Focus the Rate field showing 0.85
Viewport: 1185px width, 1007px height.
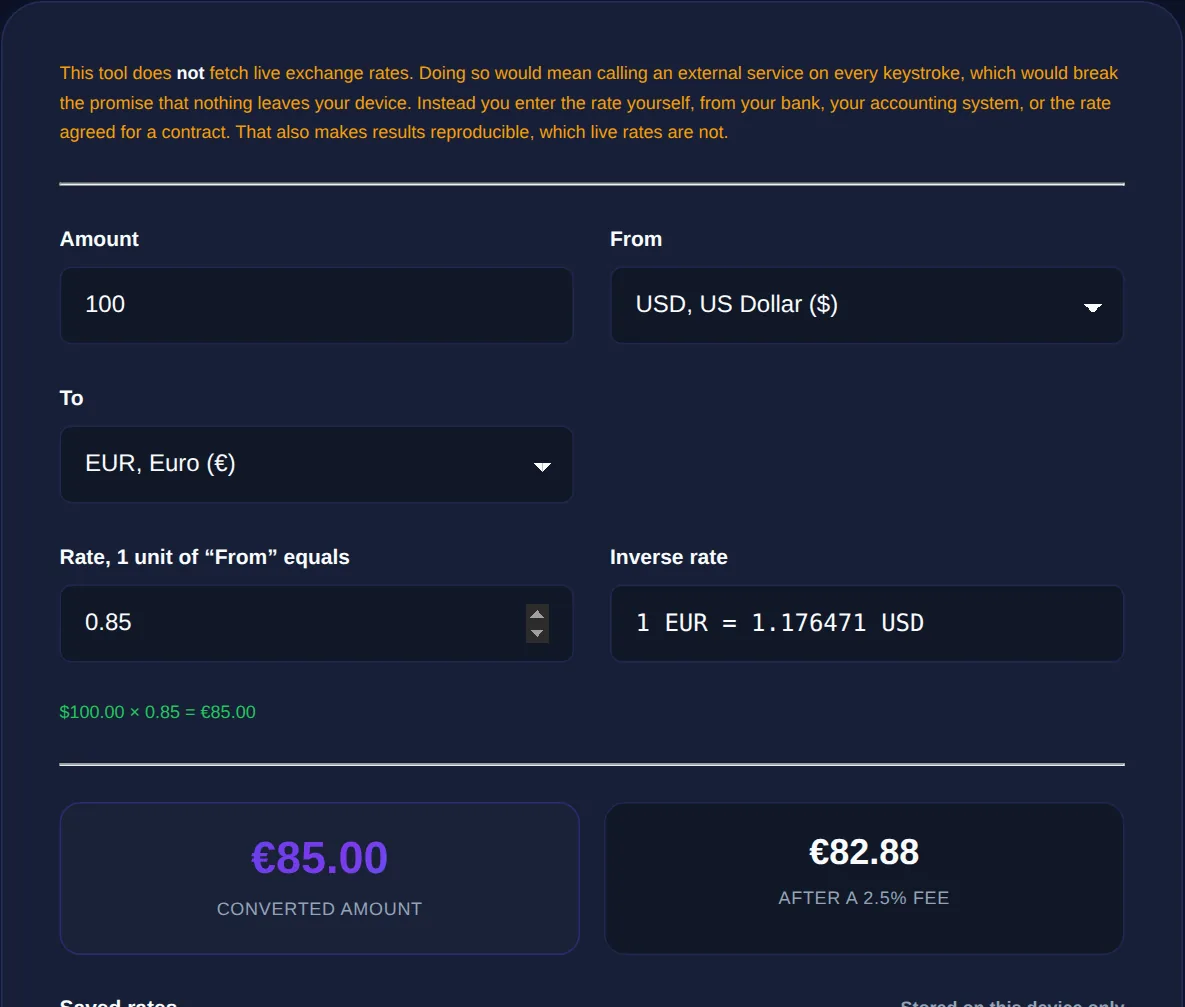(316, 623)
